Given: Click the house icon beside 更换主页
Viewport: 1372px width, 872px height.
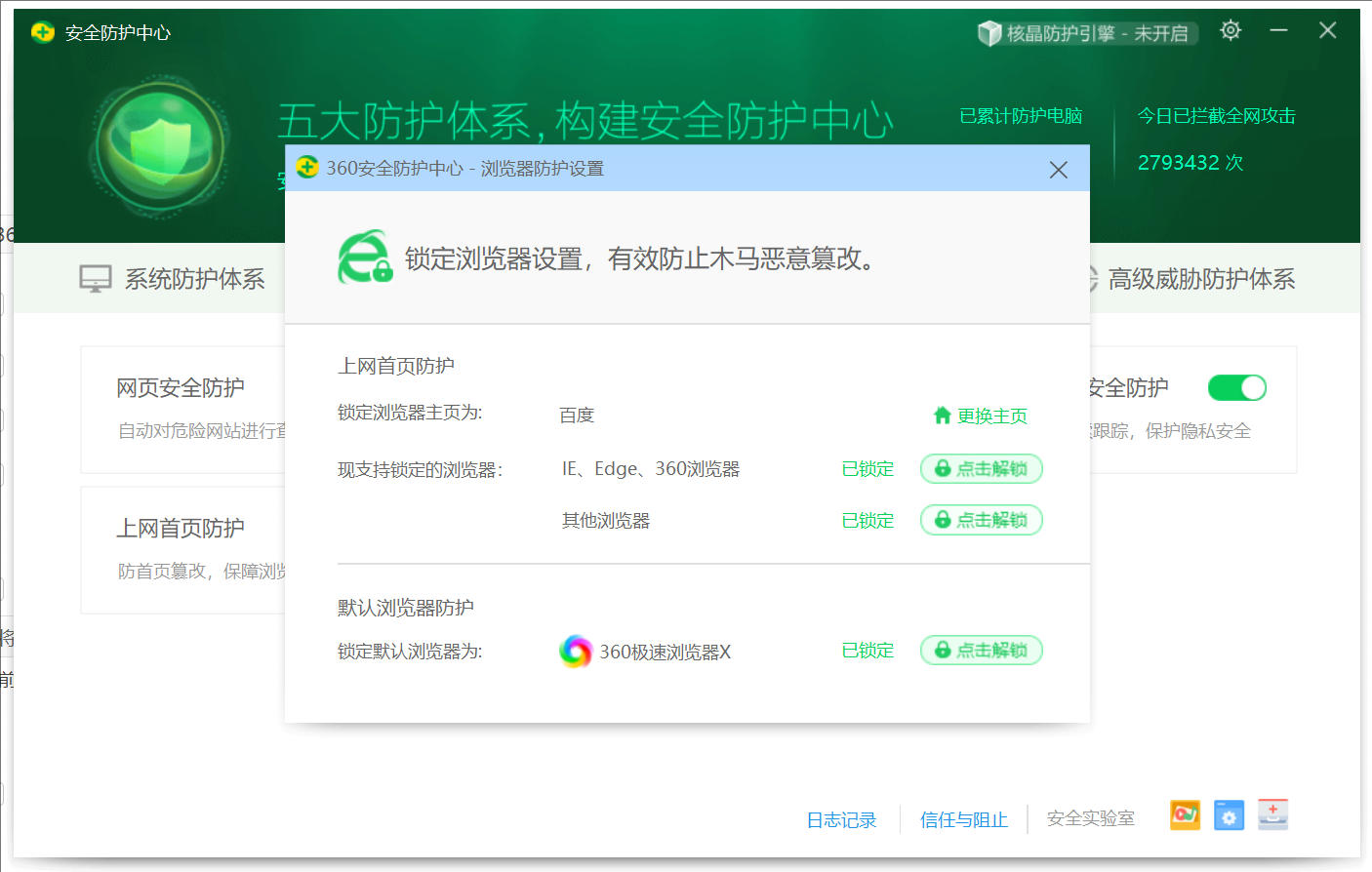Looking at the screenshot, I should [x=942, y=416].
